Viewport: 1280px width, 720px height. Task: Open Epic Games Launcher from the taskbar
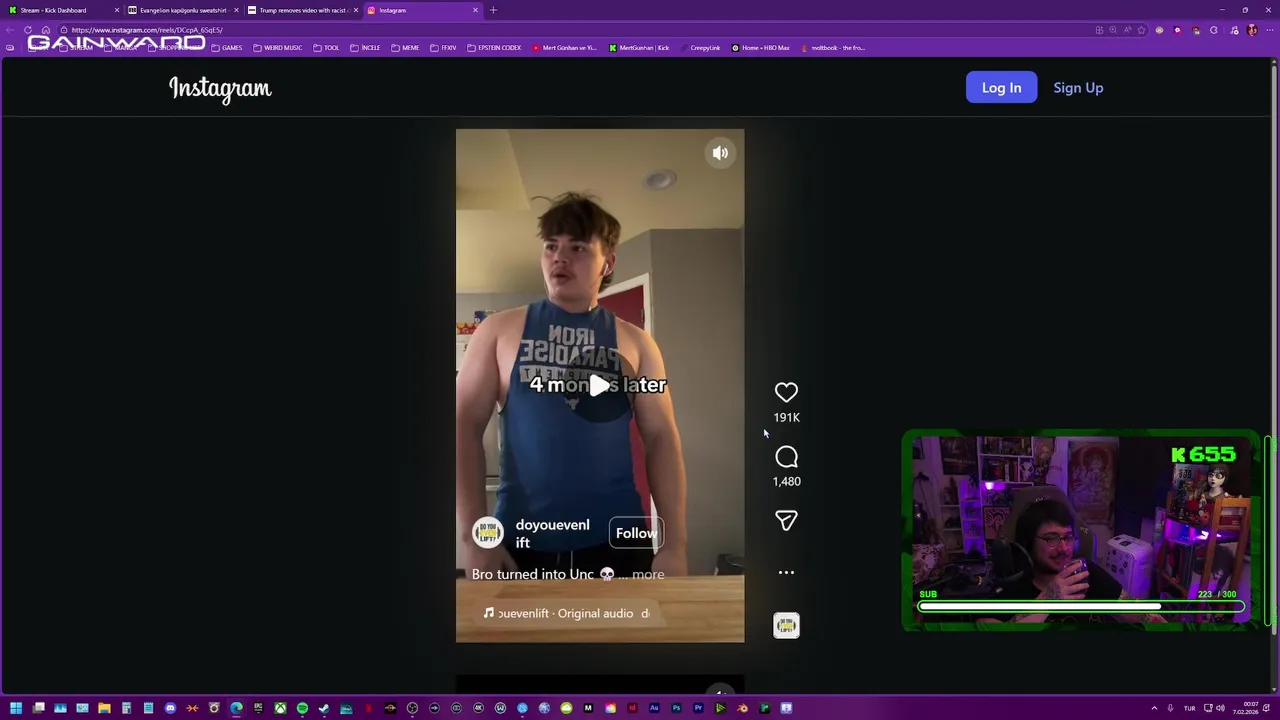click(x=258, y=708)
